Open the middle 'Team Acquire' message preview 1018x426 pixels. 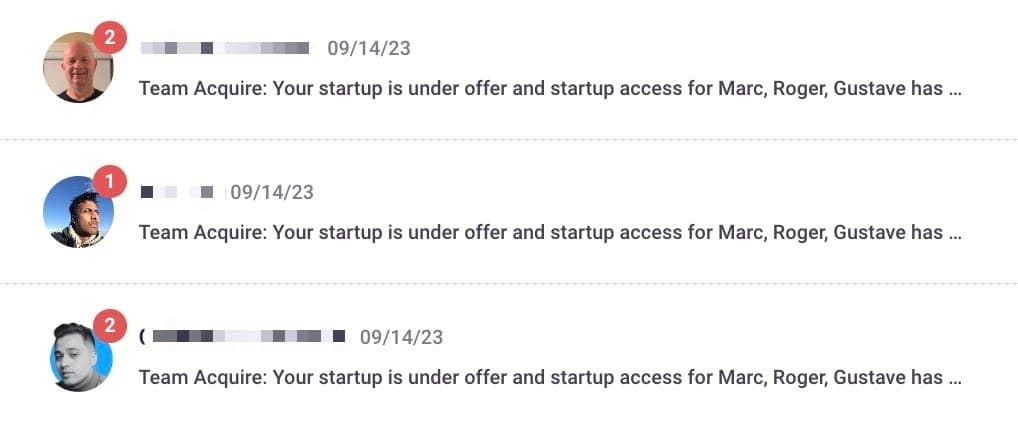pos(540,232)
